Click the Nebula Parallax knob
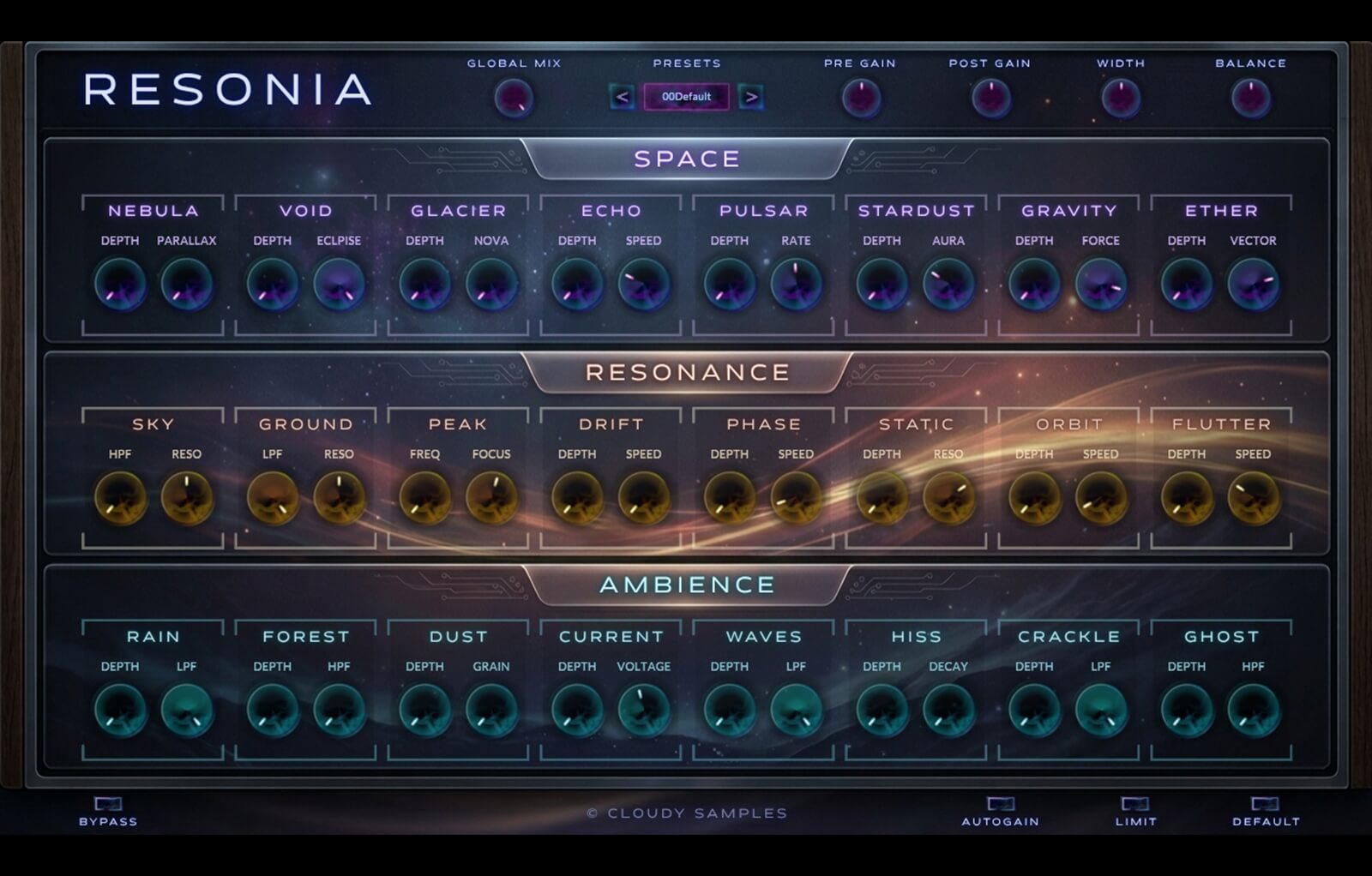Screen dimensions: 1372x876 click(x=187, y=285)
